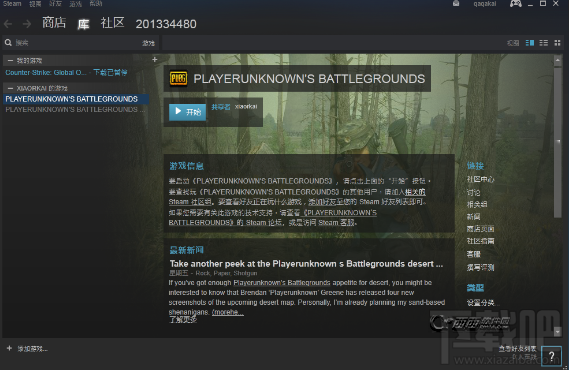The width and height of the screenshot is (569, 370).
Task: Open the Steam 社区组 link
Action: click(190, 202)
